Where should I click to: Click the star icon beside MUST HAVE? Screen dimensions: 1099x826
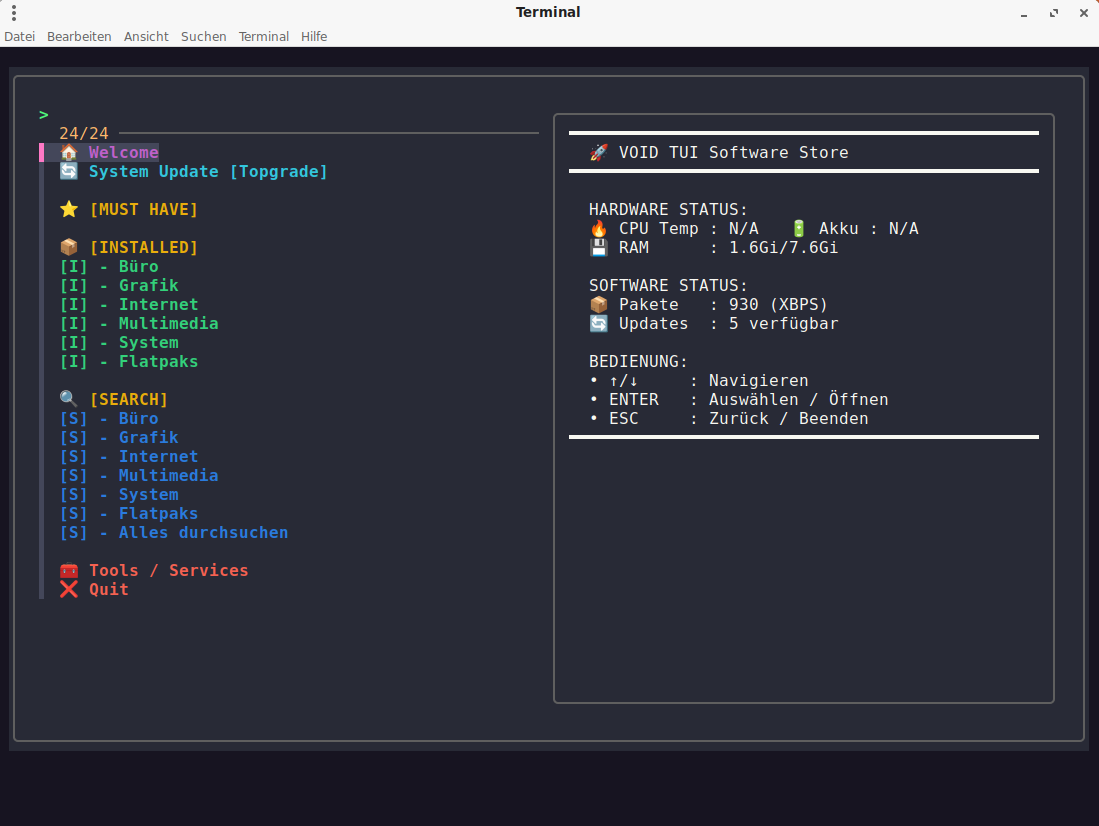[x=68, y=210]
